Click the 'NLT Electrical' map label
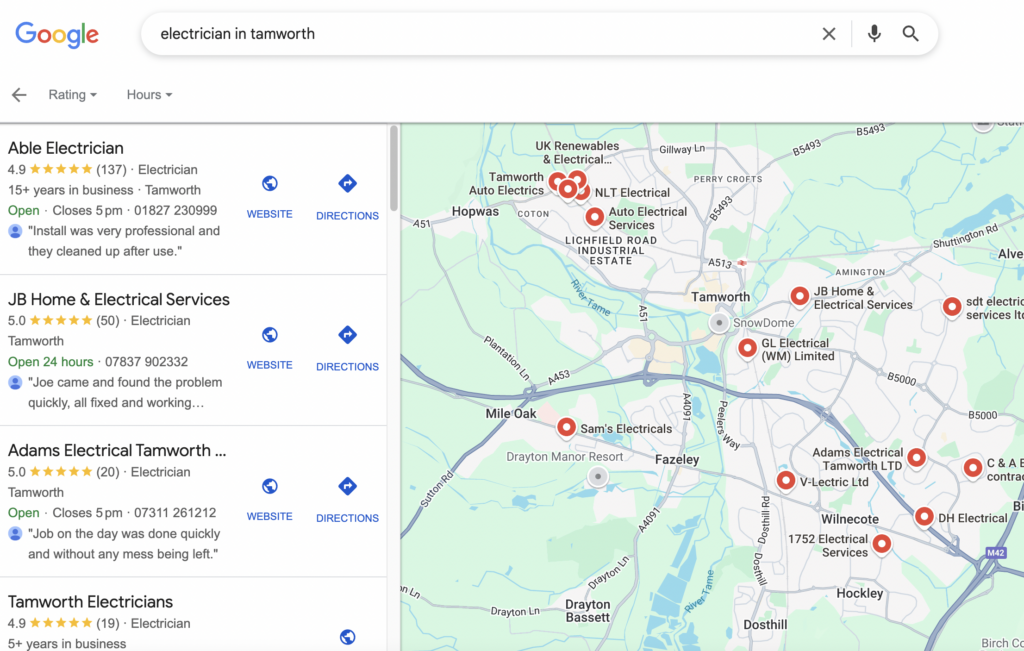Image resolution: width=1024 pixels, height=651 pixels. point(632,193)
